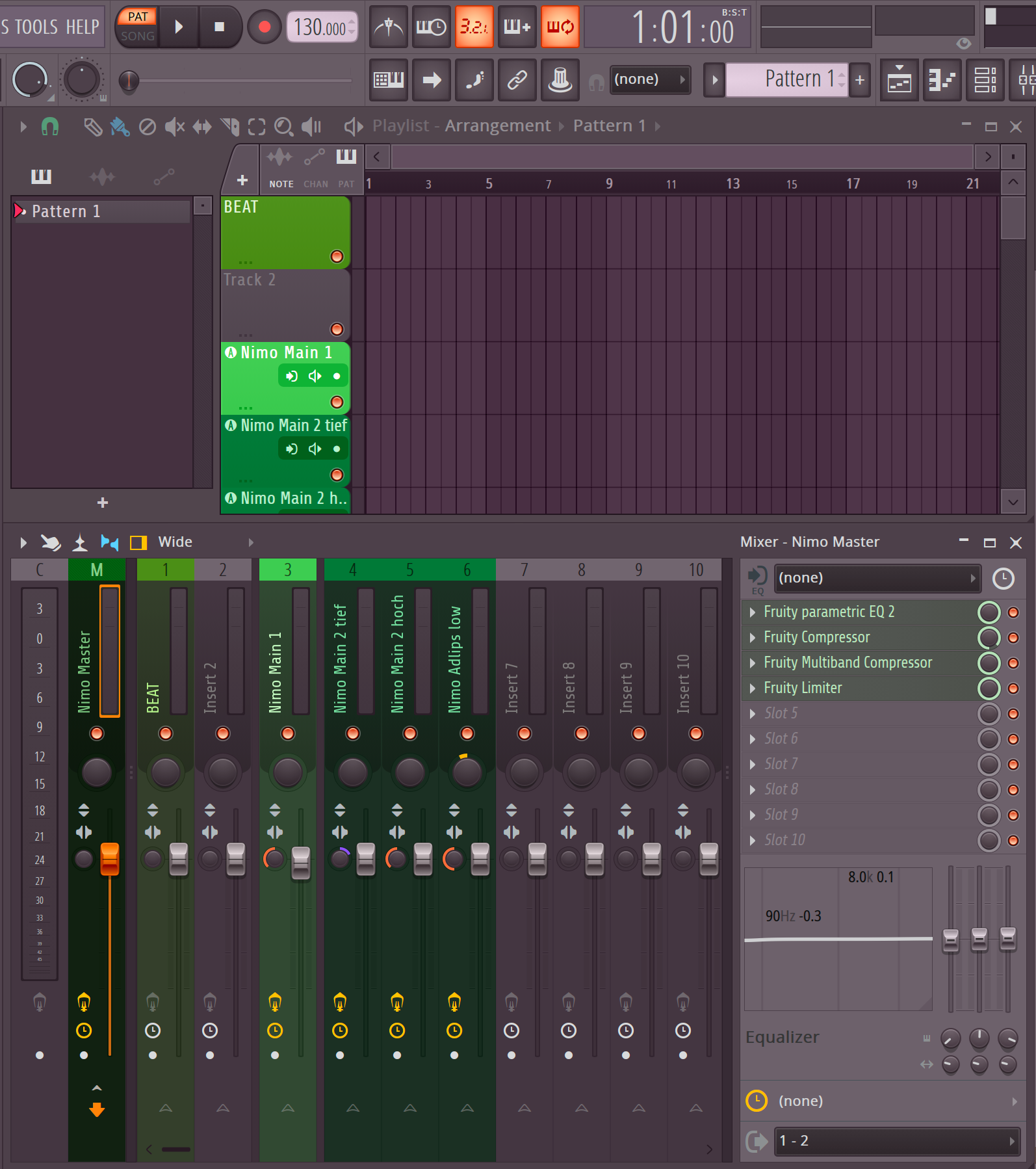1036x1169 pixels.
Task: Toggle blend recording (overdub) button
Action: [x=517, y=27]
